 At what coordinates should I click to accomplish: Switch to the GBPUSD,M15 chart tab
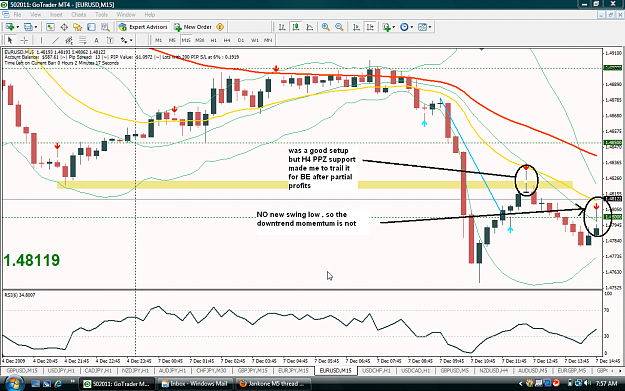pos(22,371)
